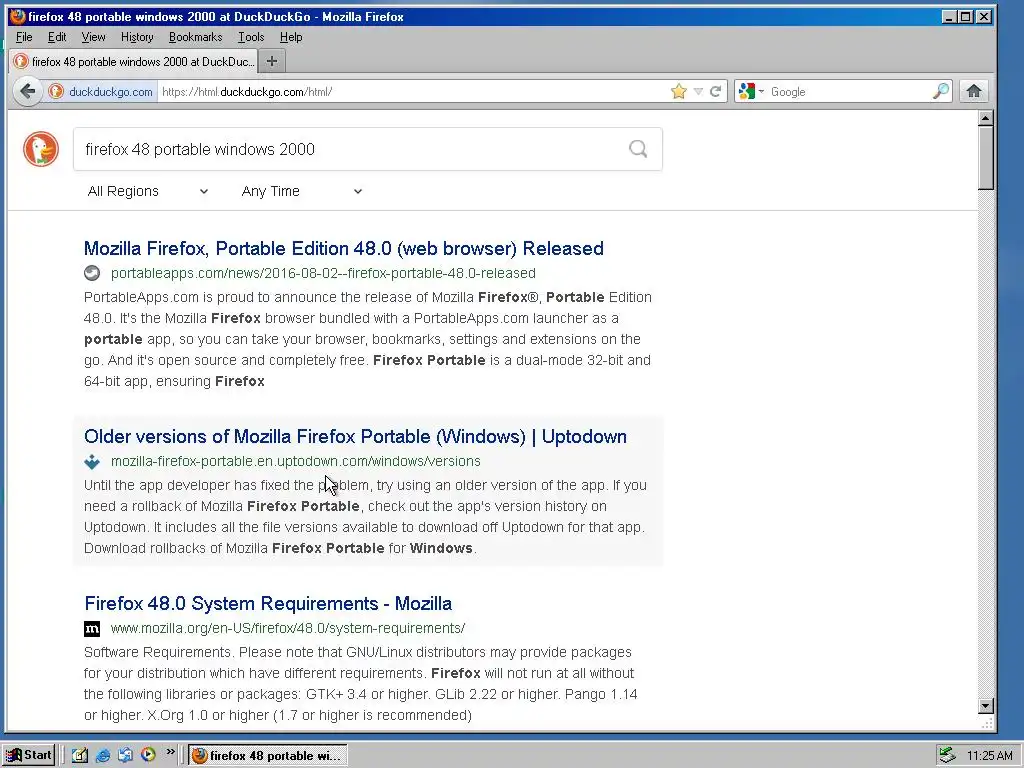The image size is (1024, 768).
Task: Open the bookmarks dropdown arrow beside star
Action: coord(698,91)
